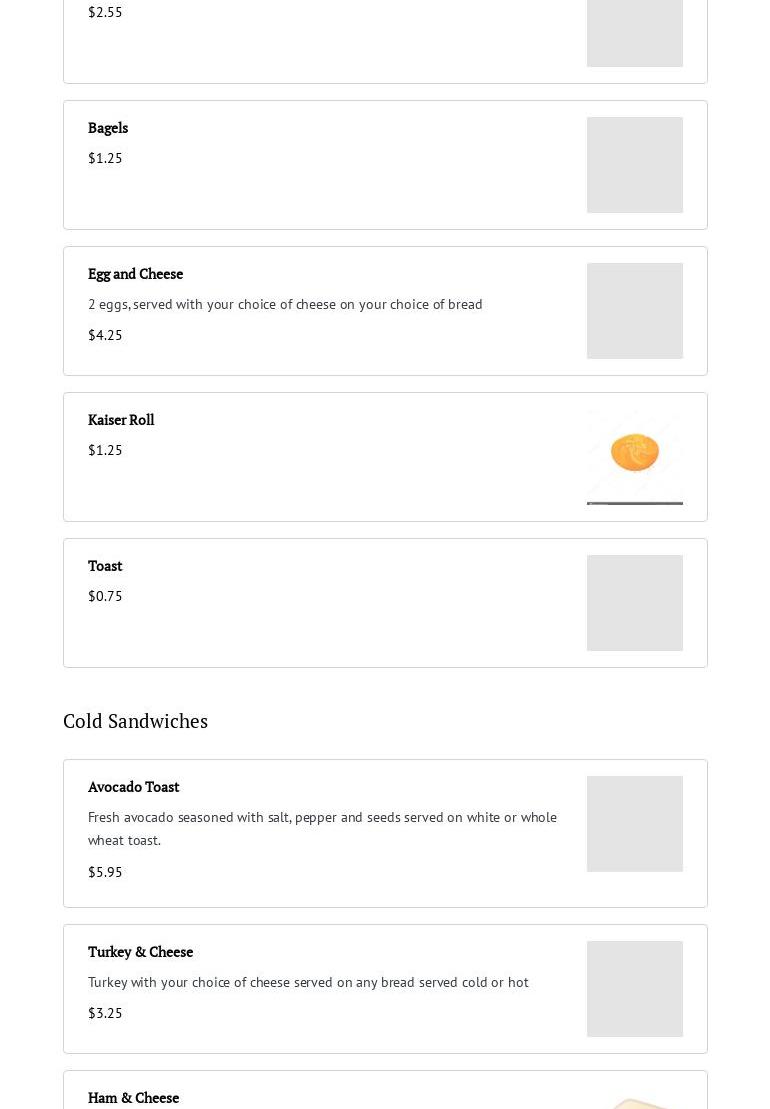
Task: Click the $4.25 Egg and Cheese price
Action: 105,335
